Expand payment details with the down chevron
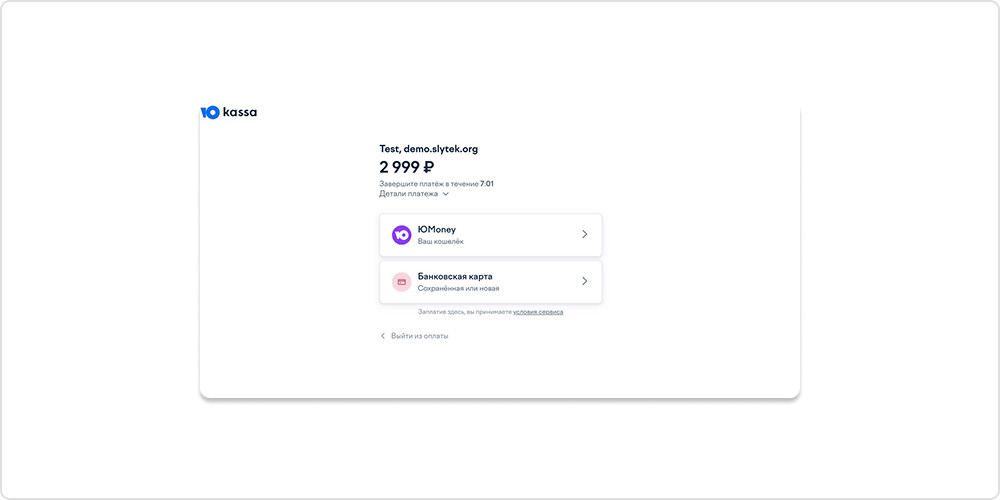The height and width of the screenshot is (500, 1000). tap(446, 194)
